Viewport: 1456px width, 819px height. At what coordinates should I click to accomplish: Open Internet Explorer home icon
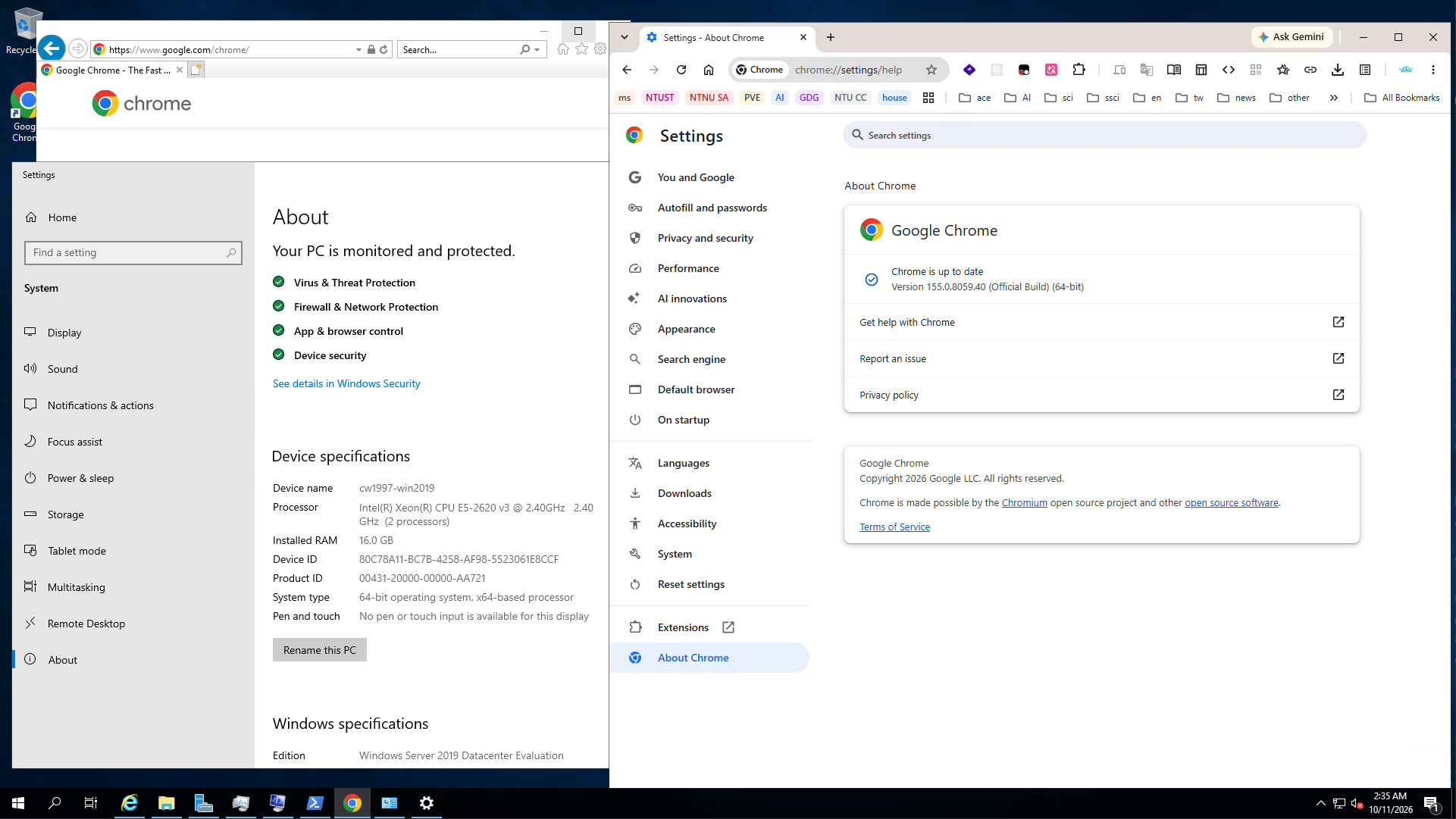[562, 48]
